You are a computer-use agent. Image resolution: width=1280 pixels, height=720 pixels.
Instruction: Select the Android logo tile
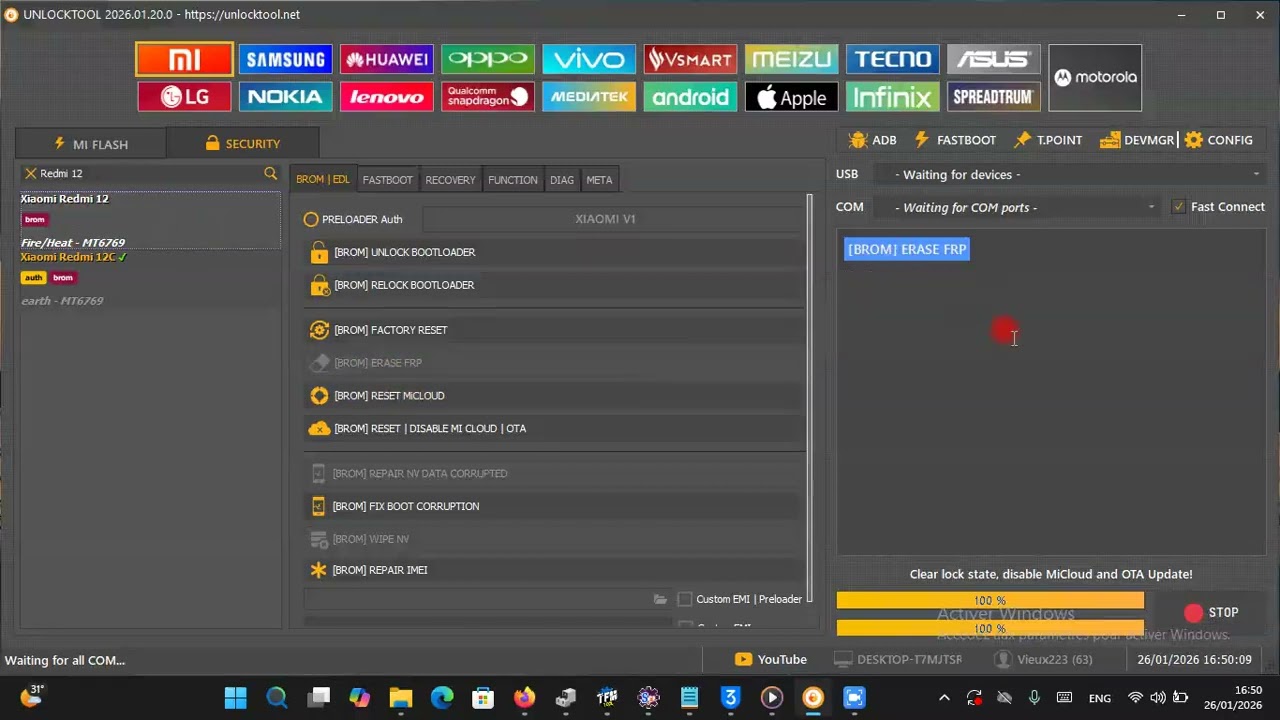point(690,97)
